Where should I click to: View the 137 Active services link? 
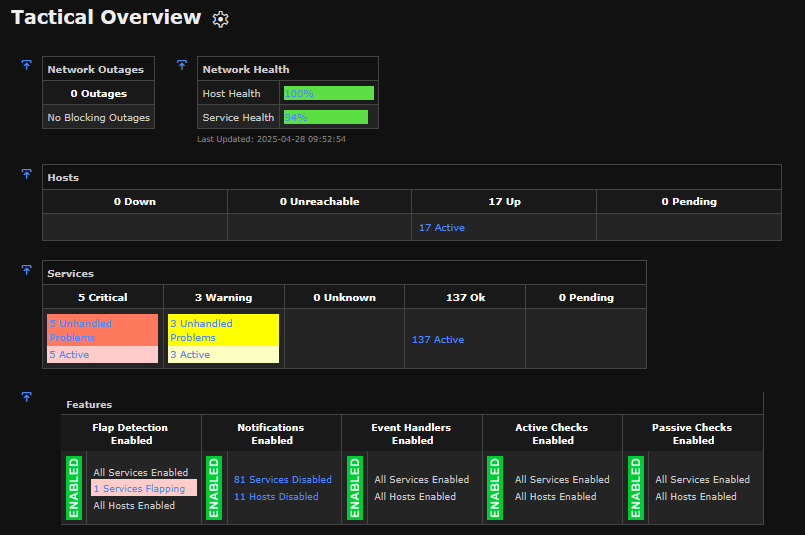coord(438,340)
